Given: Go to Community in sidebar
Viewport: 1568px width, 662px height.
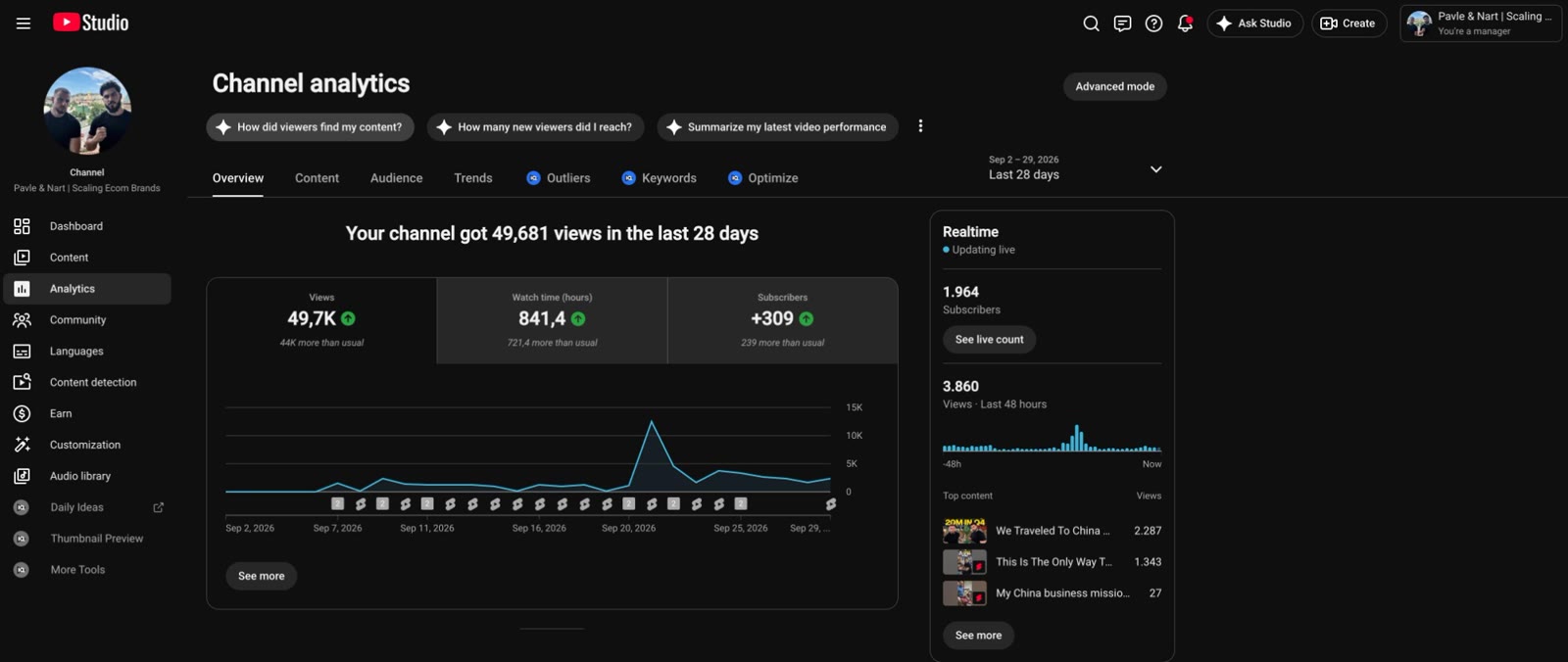Looking at the screenshot, I should tap(87, 320).
